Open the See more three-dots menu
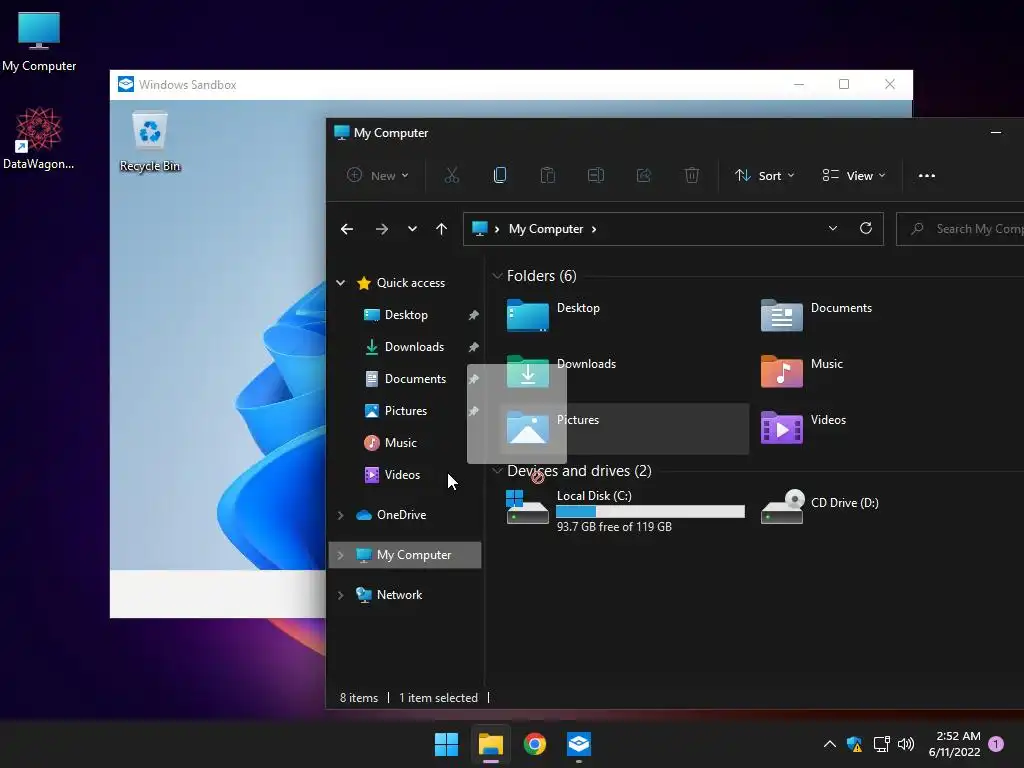 coord(927,176)
